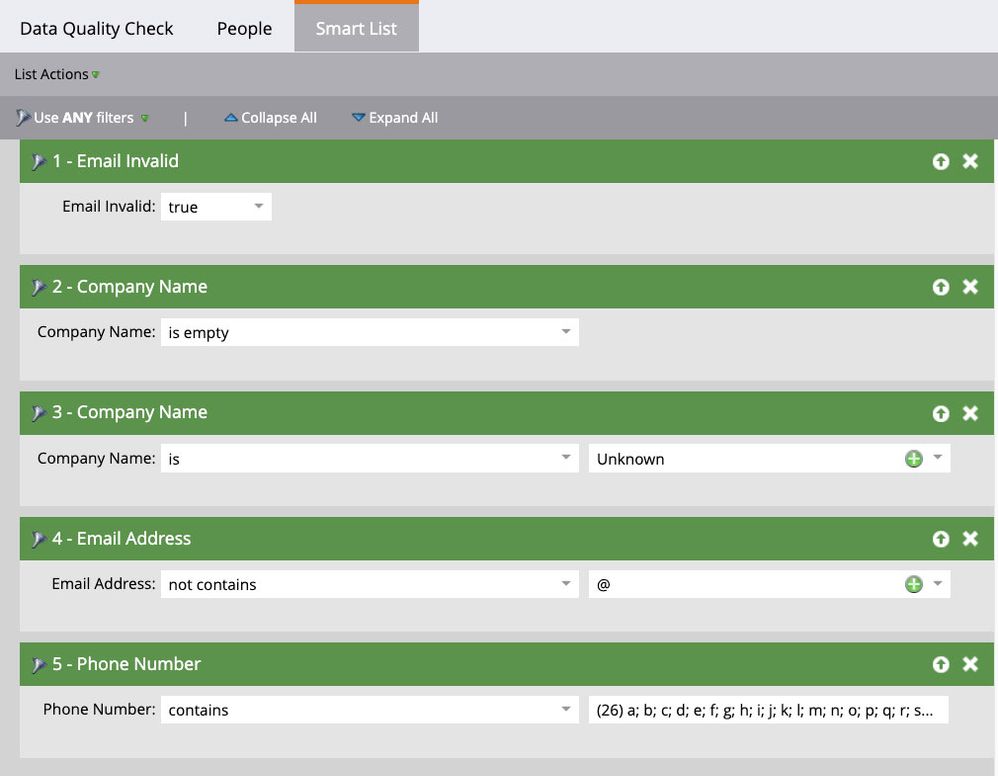The height and width of the screenshot is (776, 998).
Task: Move Phone Number filter up with arrow icon
Action: [940, 664]
